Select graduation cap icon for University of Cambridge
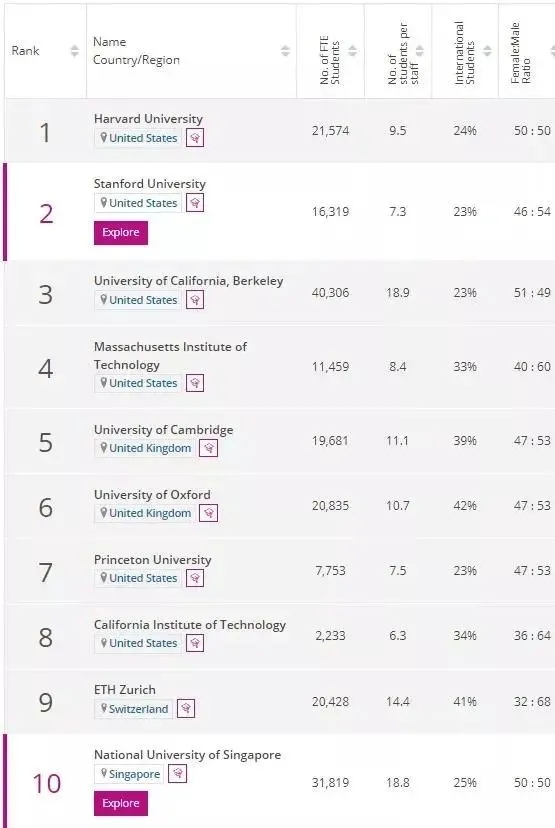 click(209, 448)
